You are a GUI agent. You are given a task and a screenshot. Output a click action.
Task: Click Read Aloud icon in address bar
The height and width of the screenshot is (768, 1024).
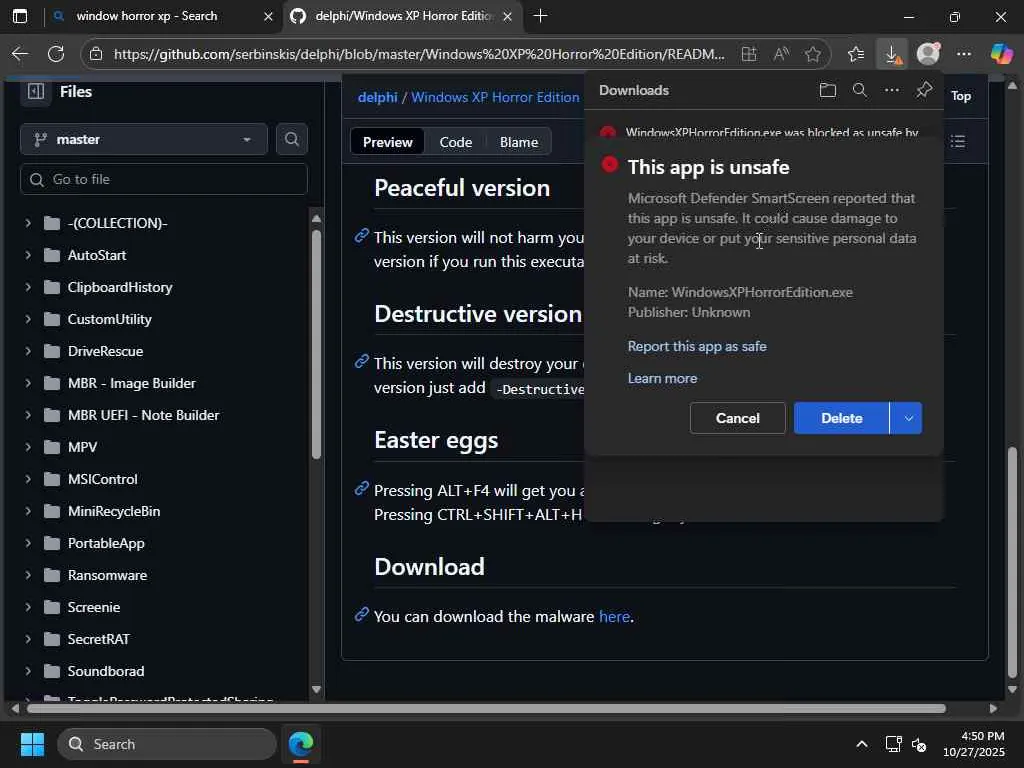(781, 54)
